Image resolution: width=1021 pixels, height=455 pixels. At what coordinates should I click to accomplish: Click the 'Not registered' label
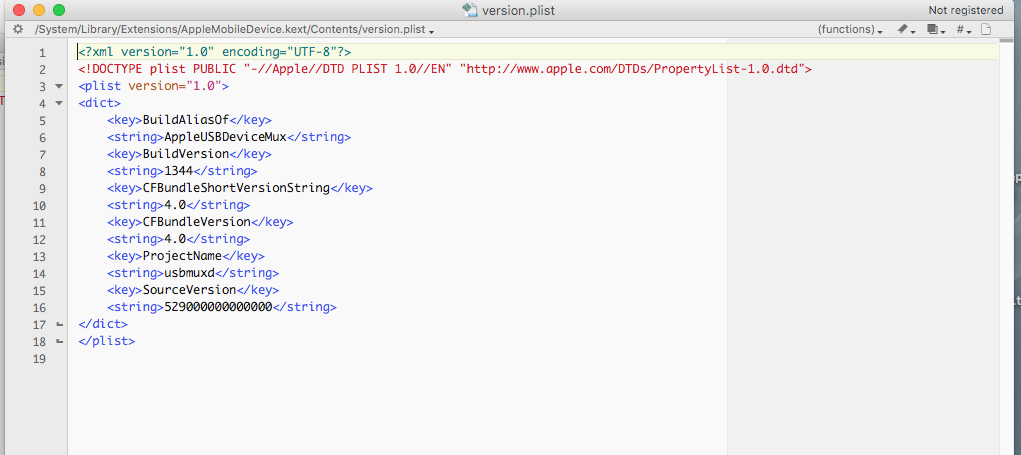pos(966,10)
